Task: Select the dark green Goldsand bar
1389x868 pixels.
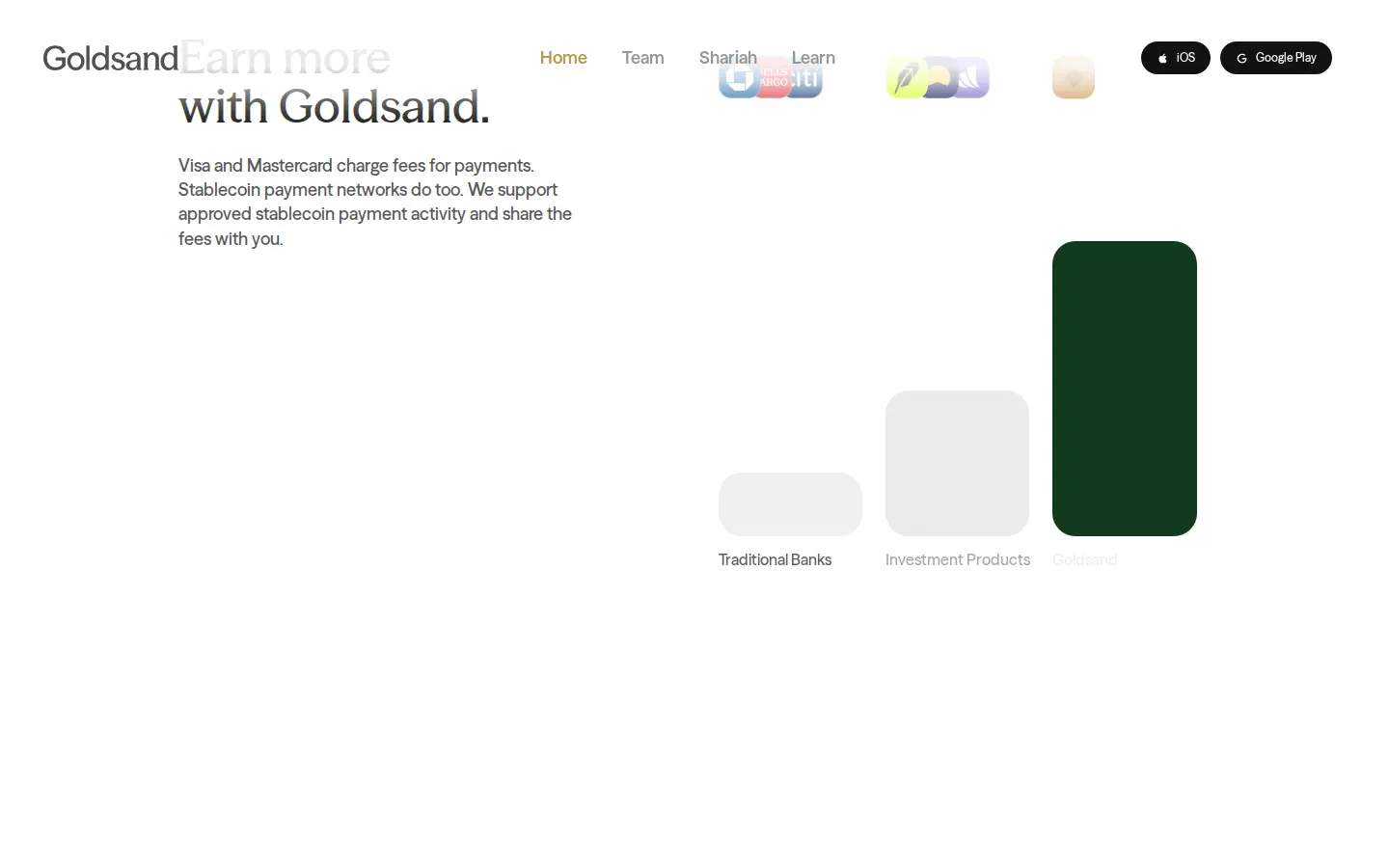Action: pyautogui.click(x=1125, y=389)
